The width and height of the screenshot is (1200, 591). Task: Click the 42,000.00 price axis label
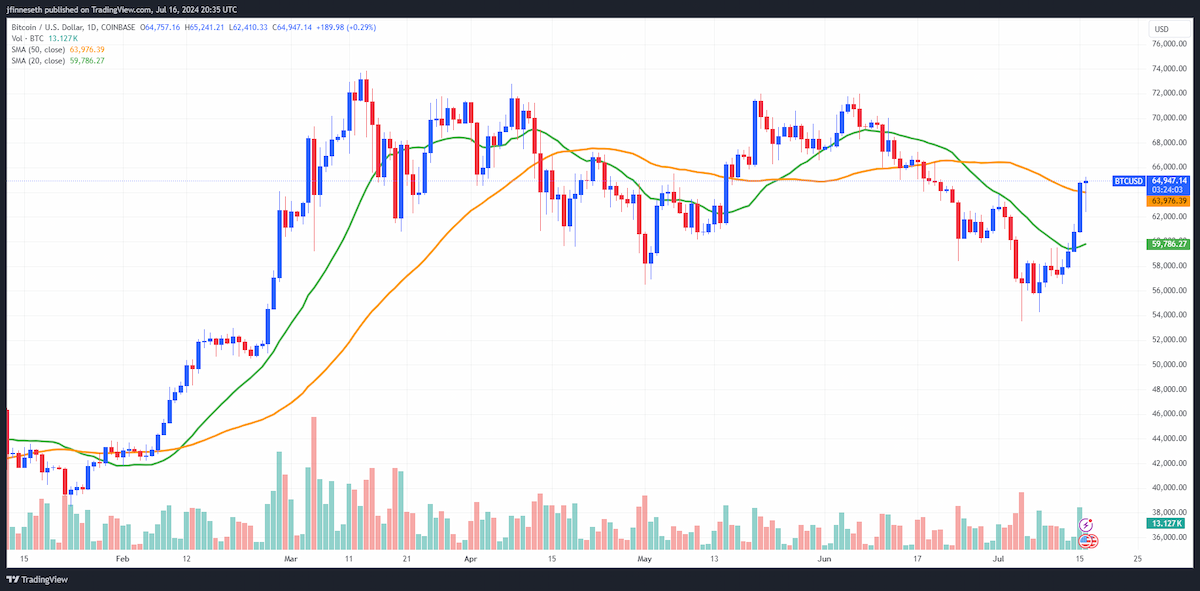coord(1168,463)
